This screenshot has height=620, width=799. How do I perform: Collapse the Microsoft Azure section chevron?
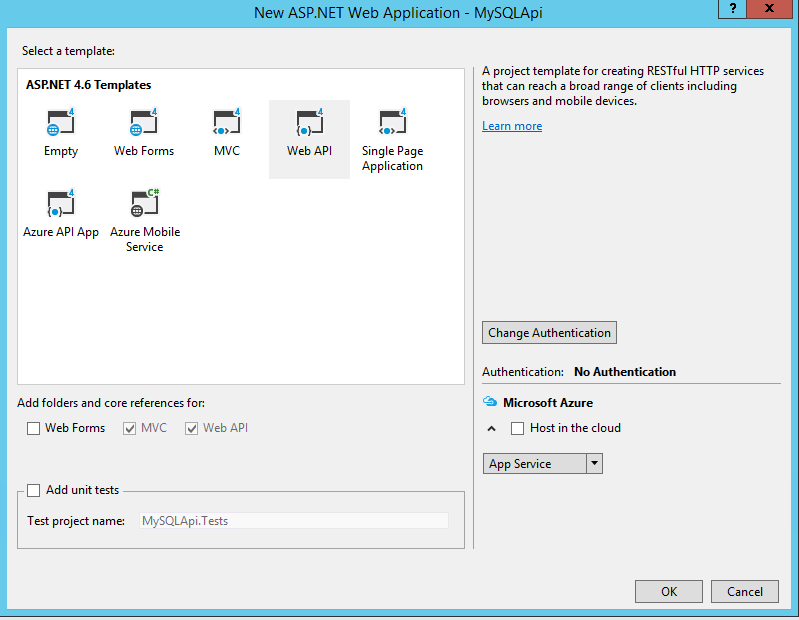pos(491,428)
